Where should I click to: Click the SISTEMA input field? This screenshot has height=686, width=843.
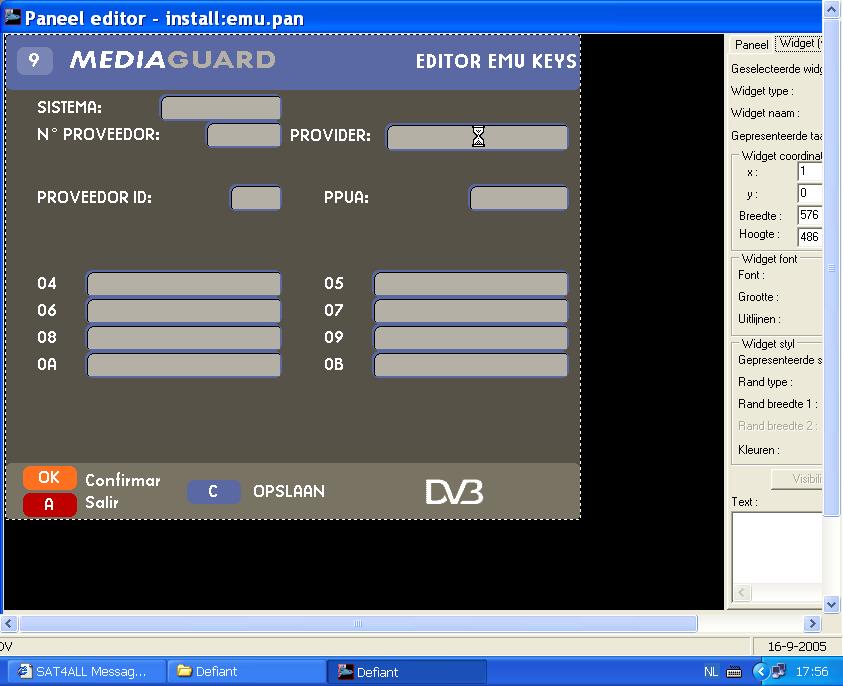tap(221, 108)
